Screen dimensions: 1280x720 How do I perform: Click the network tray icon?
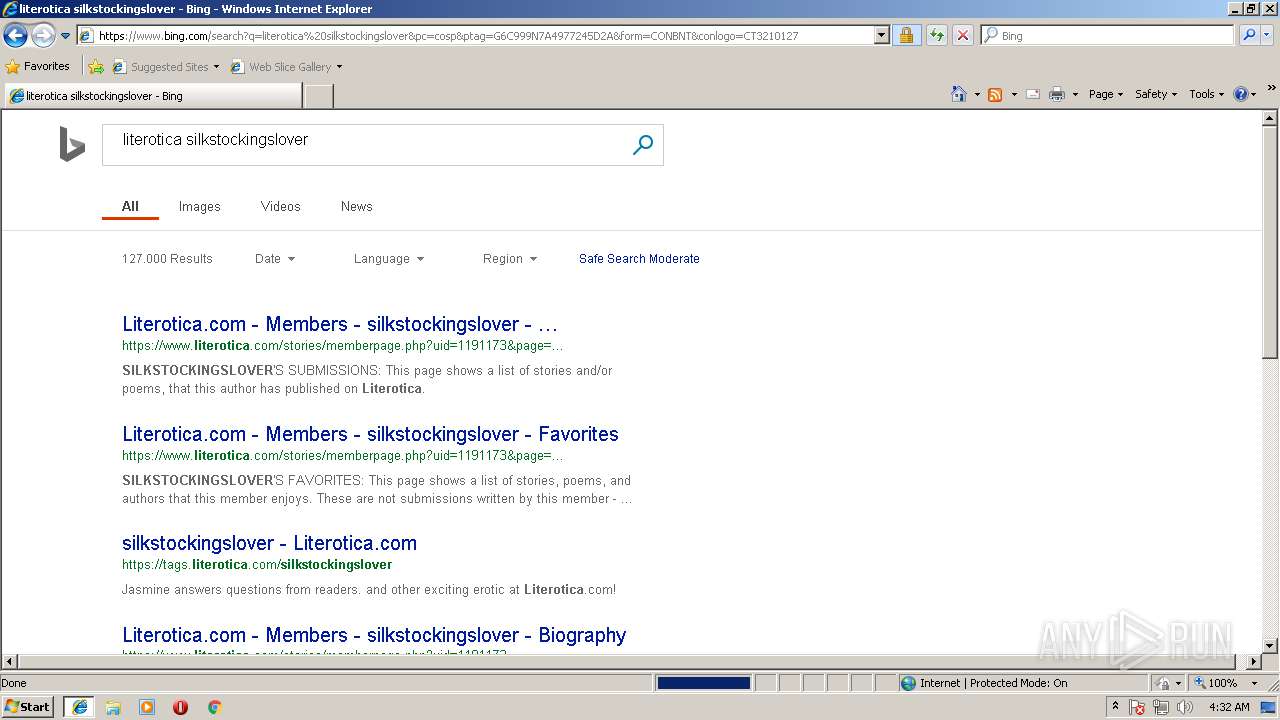pyautogui.click(x=1161, y=707)
